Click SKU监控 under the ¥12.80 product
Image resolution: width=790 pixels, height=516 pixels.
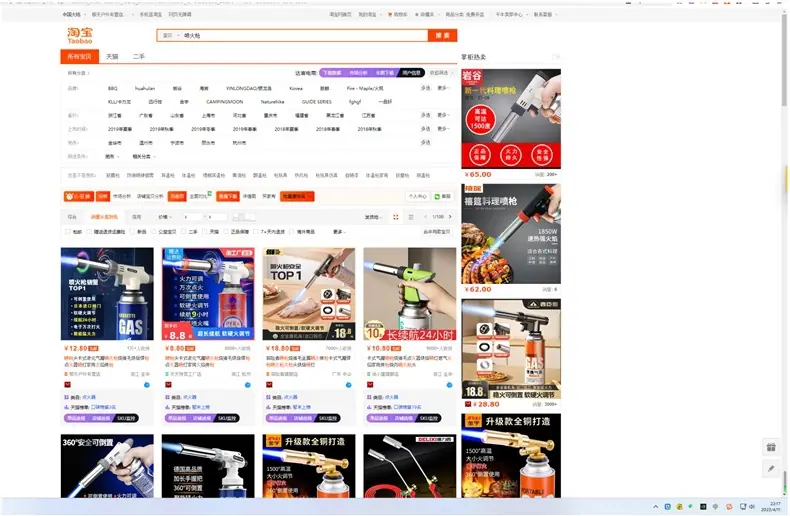126,418
